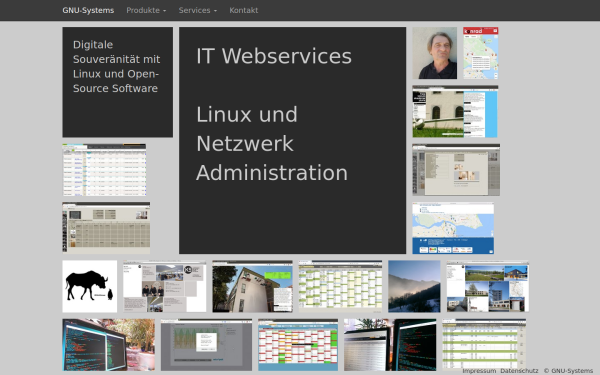Viewport: 600px width, 375px height.
Task: Open the yellow building with green note thumbnail
Action: [x=252, y=286]
